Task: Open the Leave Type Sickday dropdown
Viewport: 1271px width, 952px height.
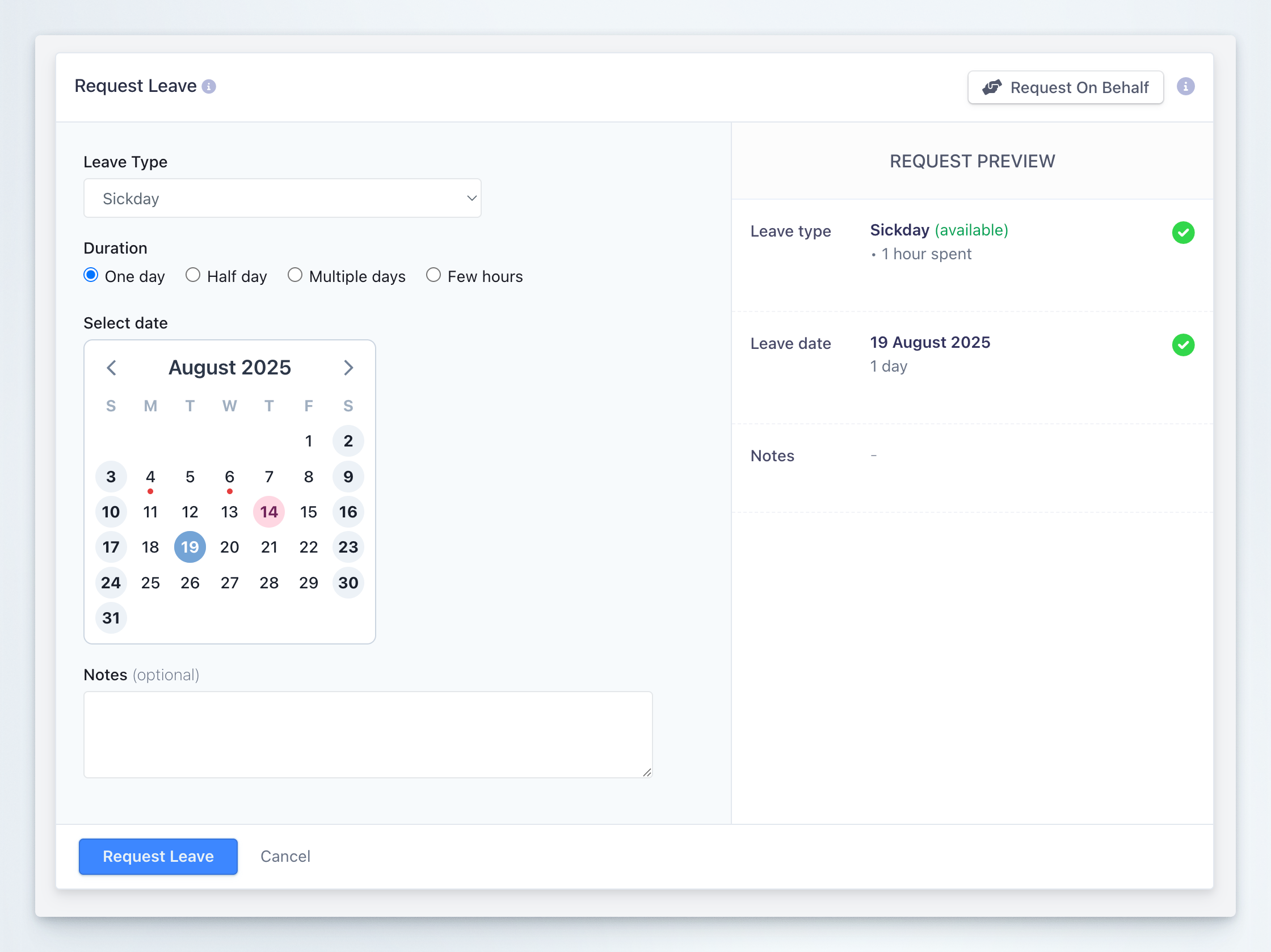Action: (282, 198)
